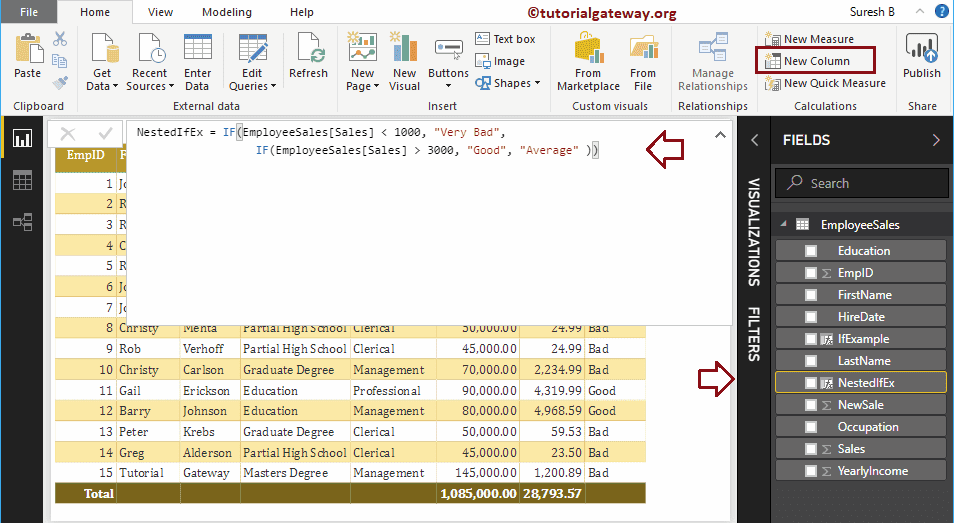Image resolution: width=954 pixels, height=523 pixels.
Task: Click New Quick Measure
Action: click(x=826, y=83)
